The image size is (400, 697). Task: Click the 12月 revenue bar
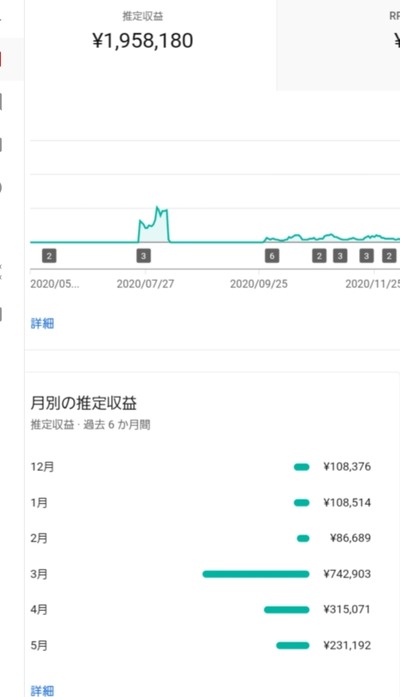(x=301, y=467)
